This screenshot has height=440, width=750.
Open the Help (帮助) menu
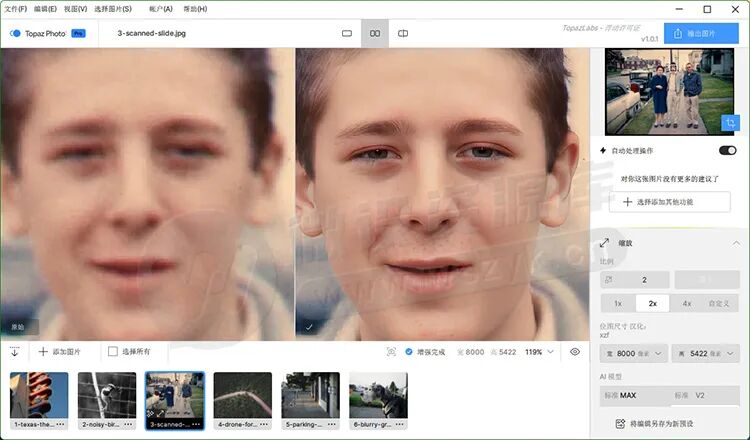tap(196, 9)
